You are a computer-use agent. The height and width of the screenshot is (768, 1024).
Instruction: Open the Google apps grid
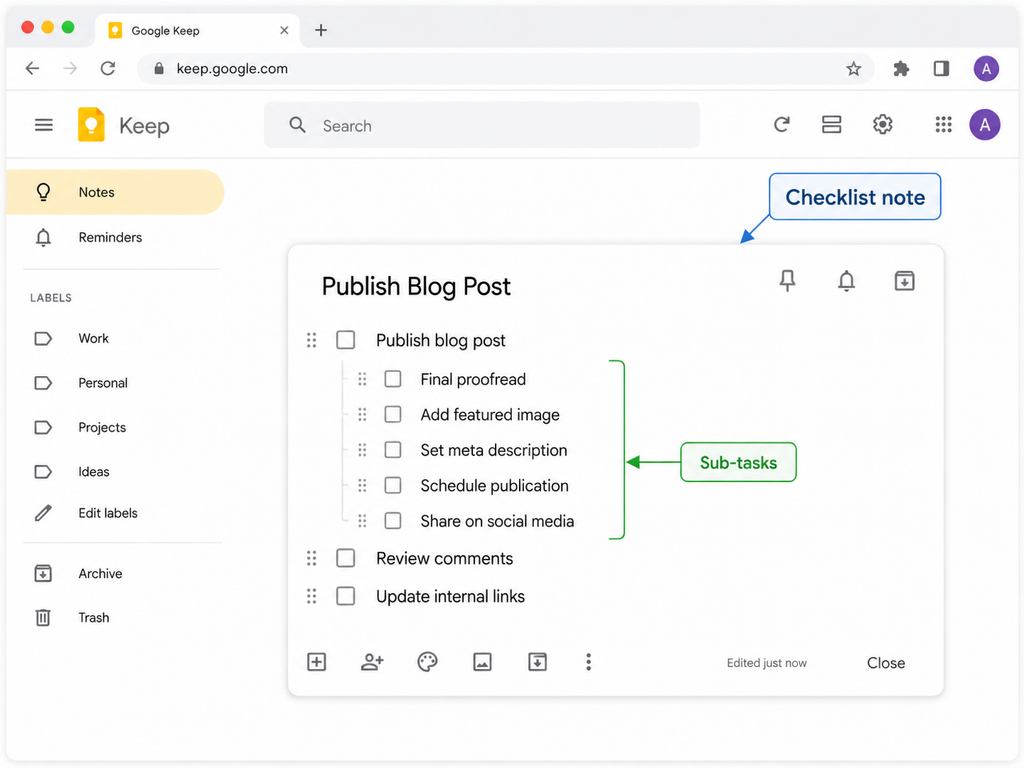tap(943, 124)
